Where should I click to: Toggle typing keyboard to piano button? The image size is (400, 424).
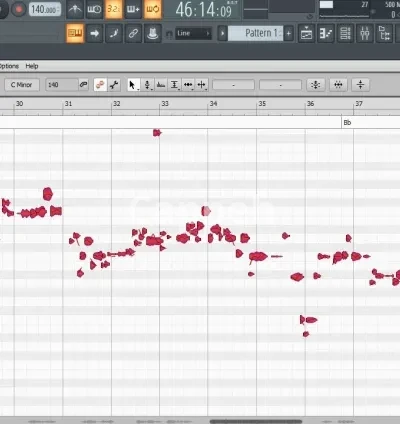[75, 33]
